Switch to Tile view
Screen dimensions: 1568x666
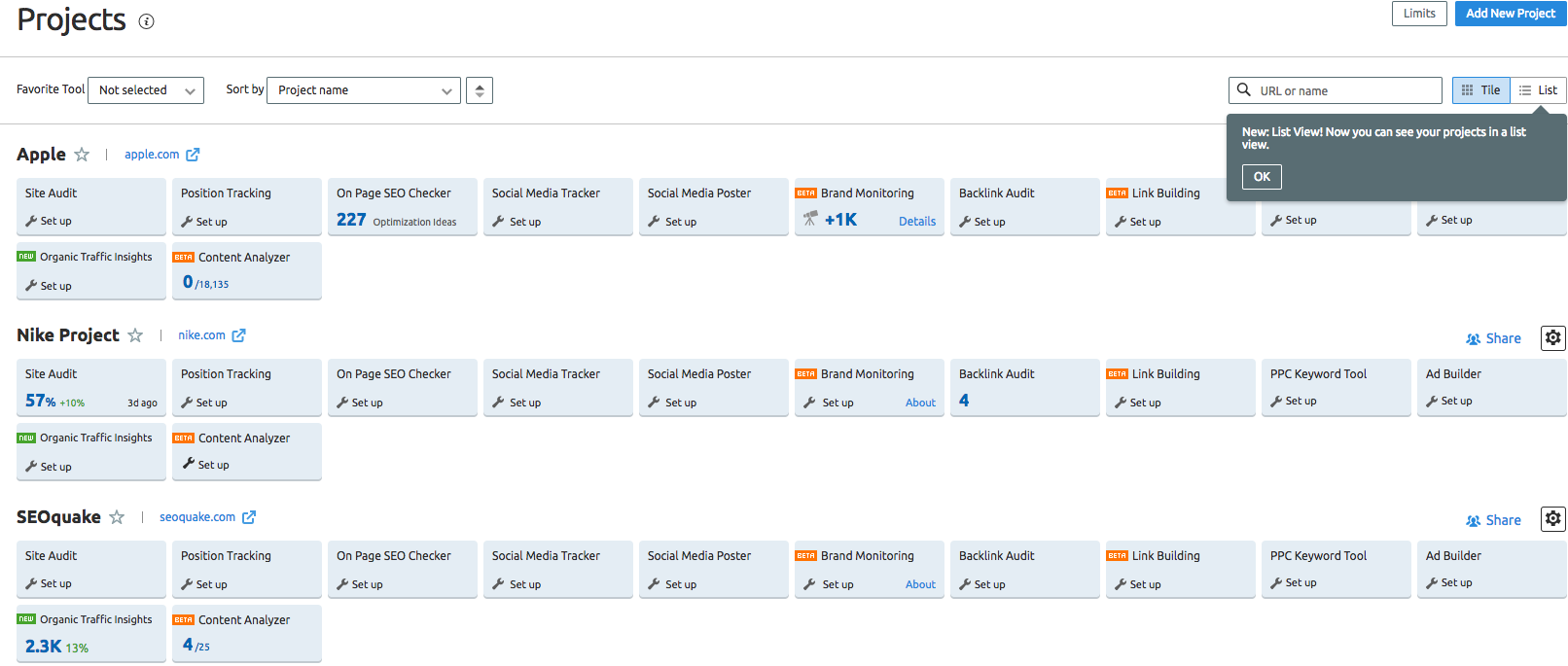[x=1481, y=90]
